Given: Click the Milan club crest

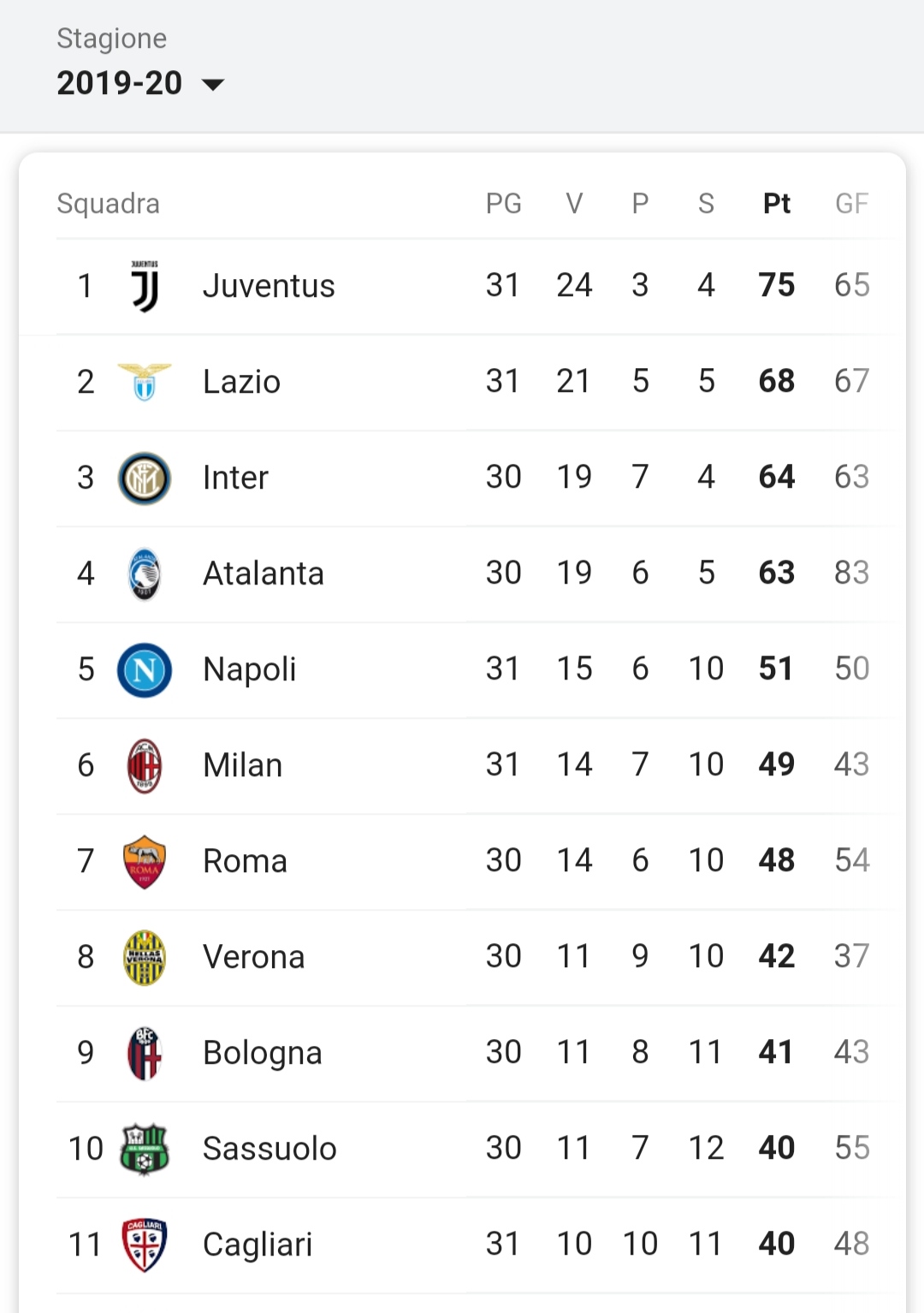Looking at the screenshot, I should coord(145,765).
